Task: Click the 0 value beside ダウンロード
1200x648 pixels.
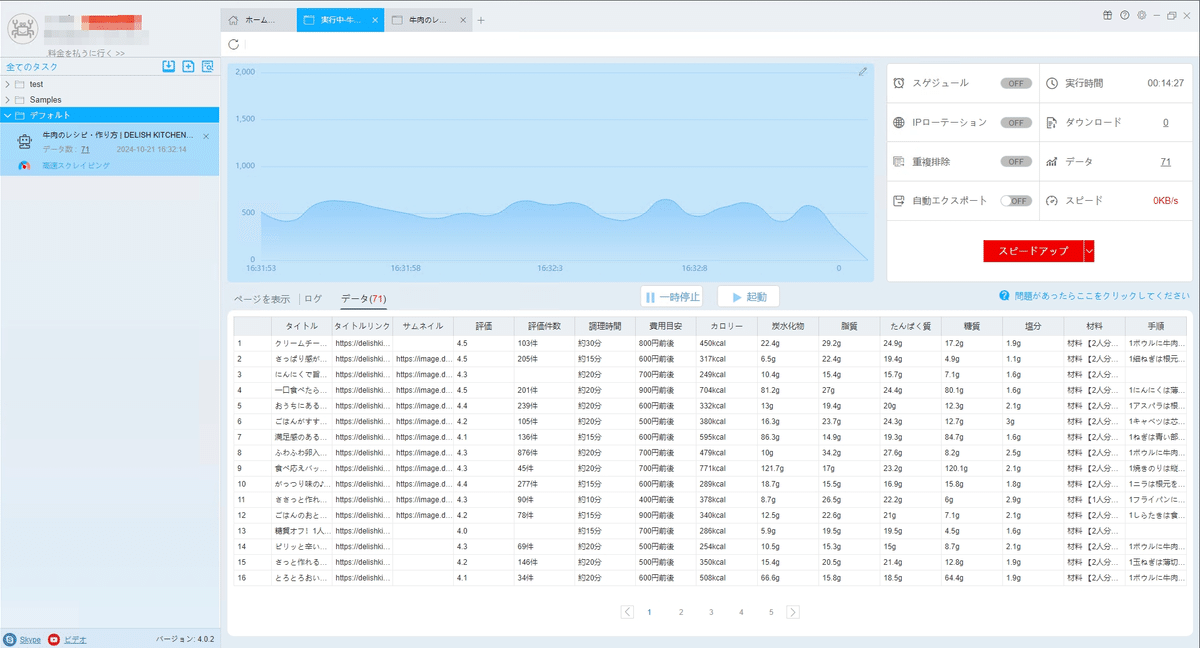Action: coord(1165,122)
